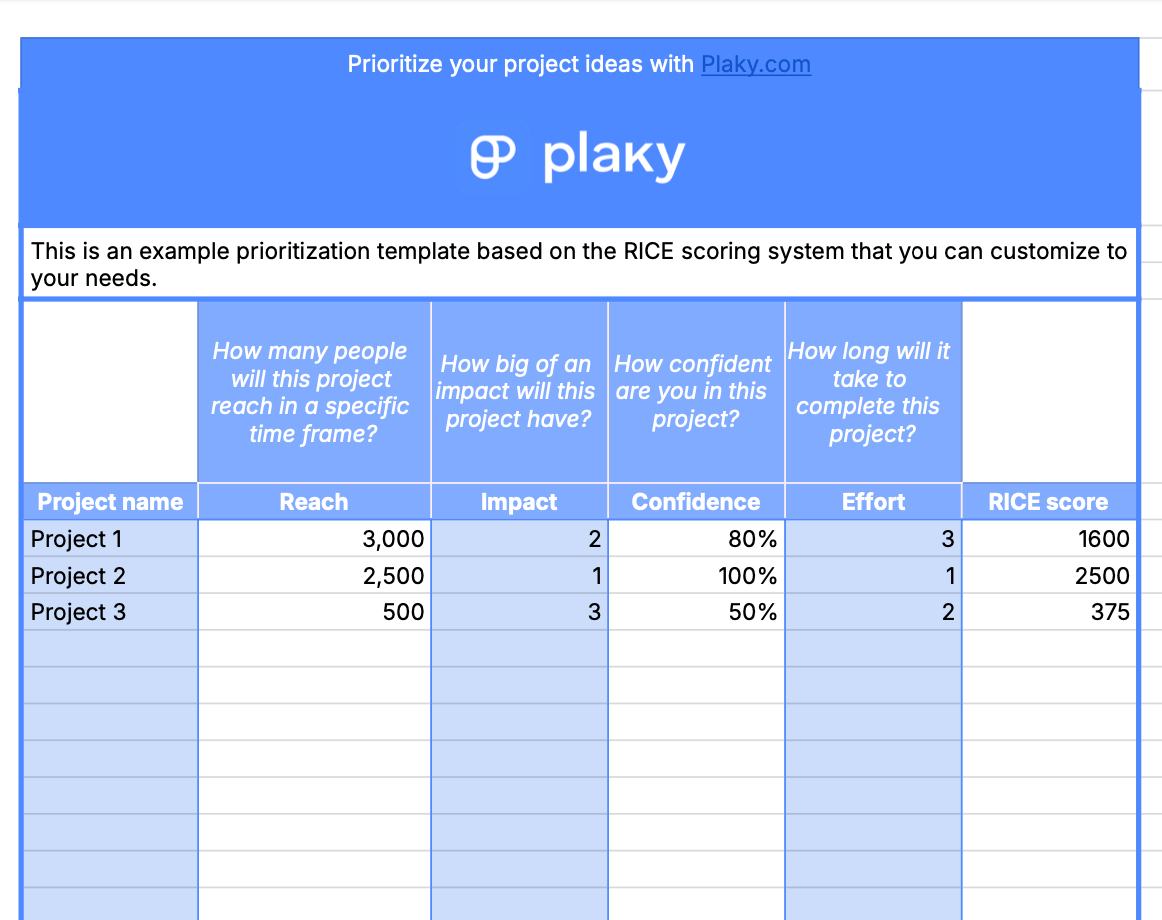Open the Plaky.com hyperlink
The width and height of the screenshot is (1162, 920).
(x=755, y=65)
